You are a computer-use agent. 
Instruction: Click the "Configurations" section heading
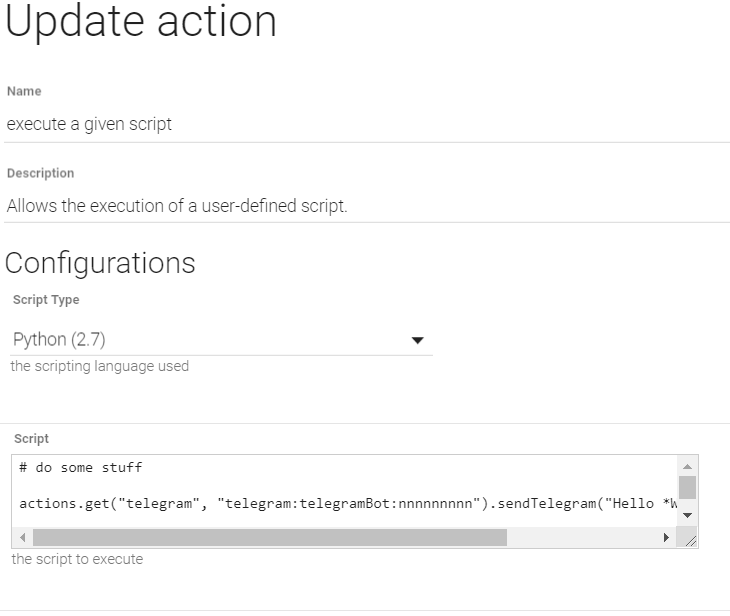coord(100,263)
